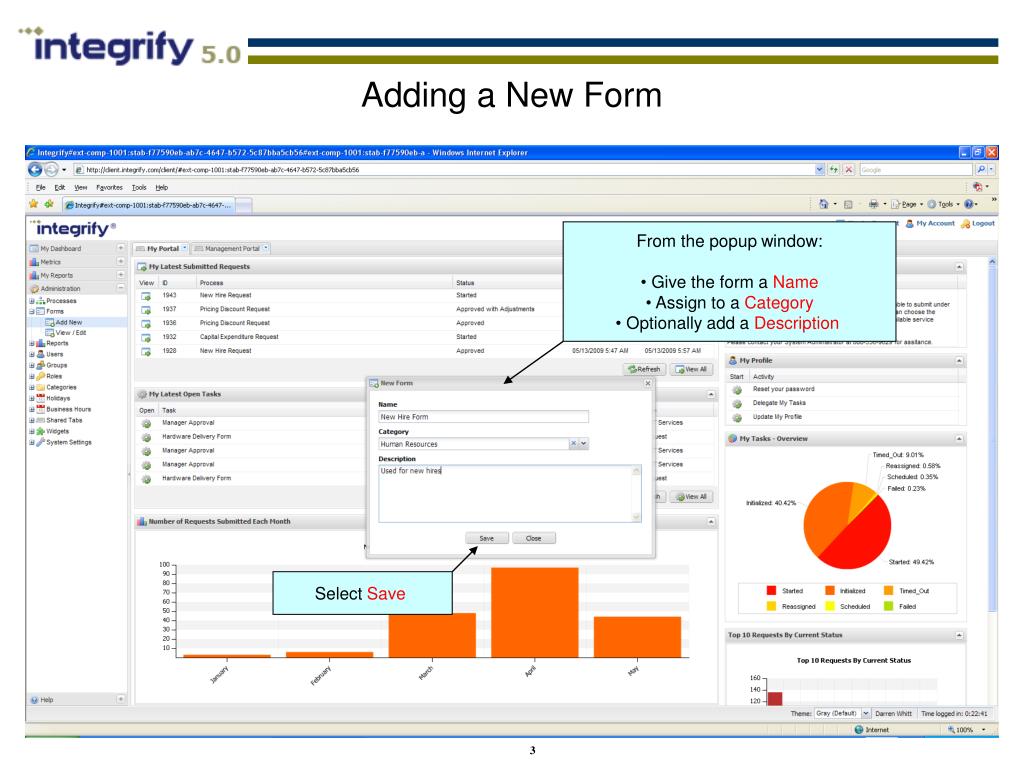Clear the Category field selection X
1024x768 pixels.
573,443
